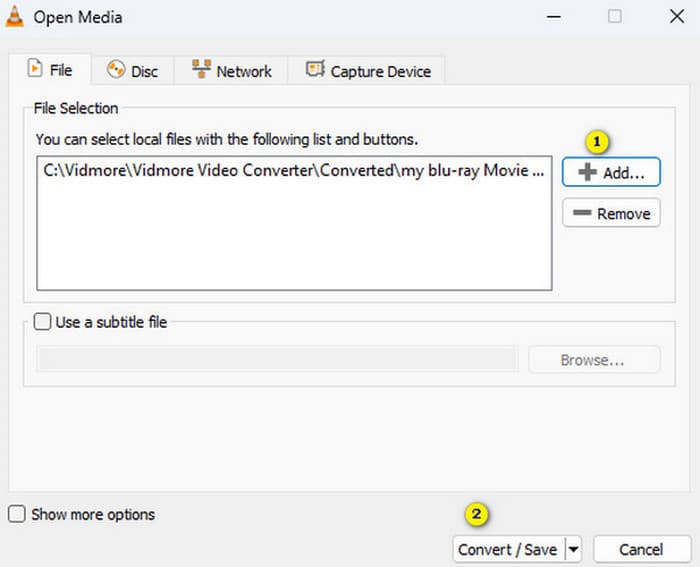Select the Capture Device tab
The image size is (700, 567).
pos(368,71)
